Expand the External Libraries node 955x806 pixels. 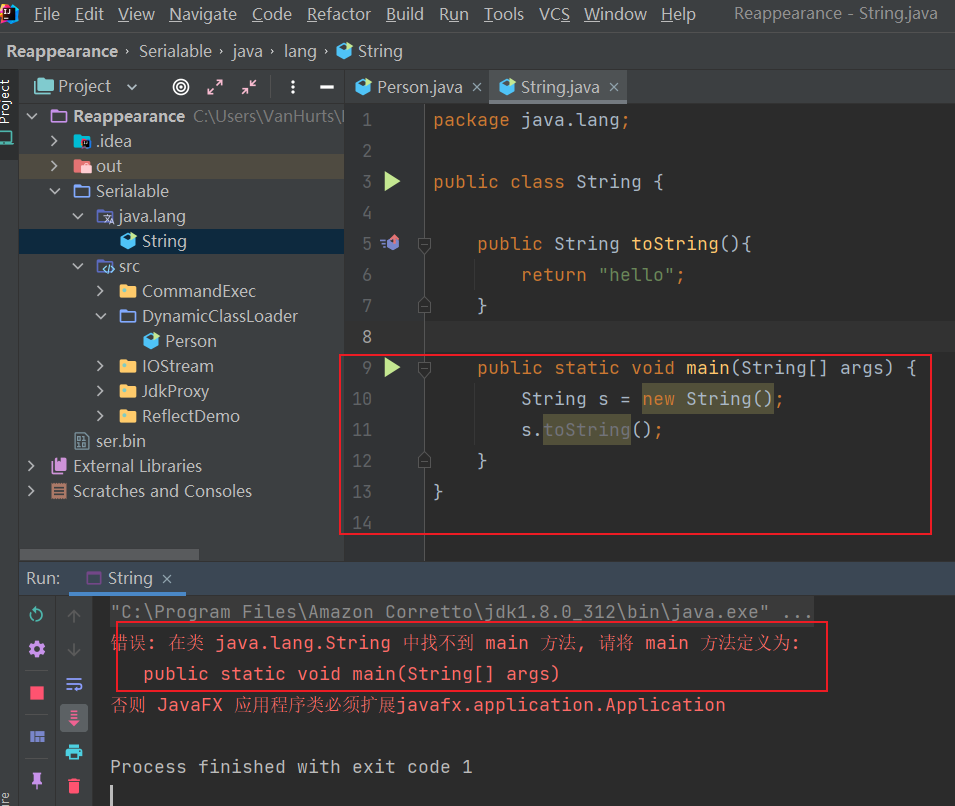pyautogui.click(x=31, y=466)
